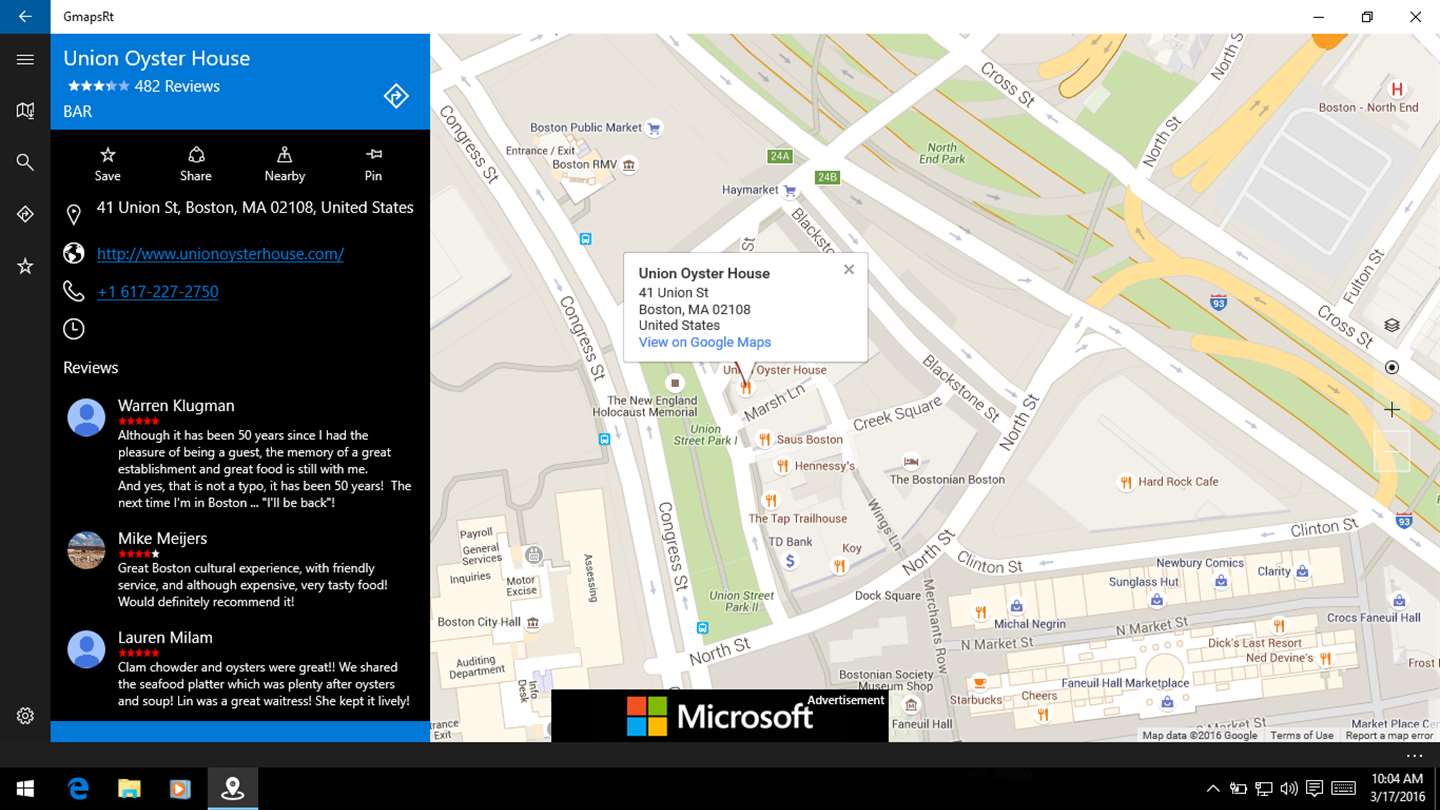The width and height of the screenshot is (1440, 810).
Task: Launch Microsoft Edge from the taskbar
Action: [78, 789]
